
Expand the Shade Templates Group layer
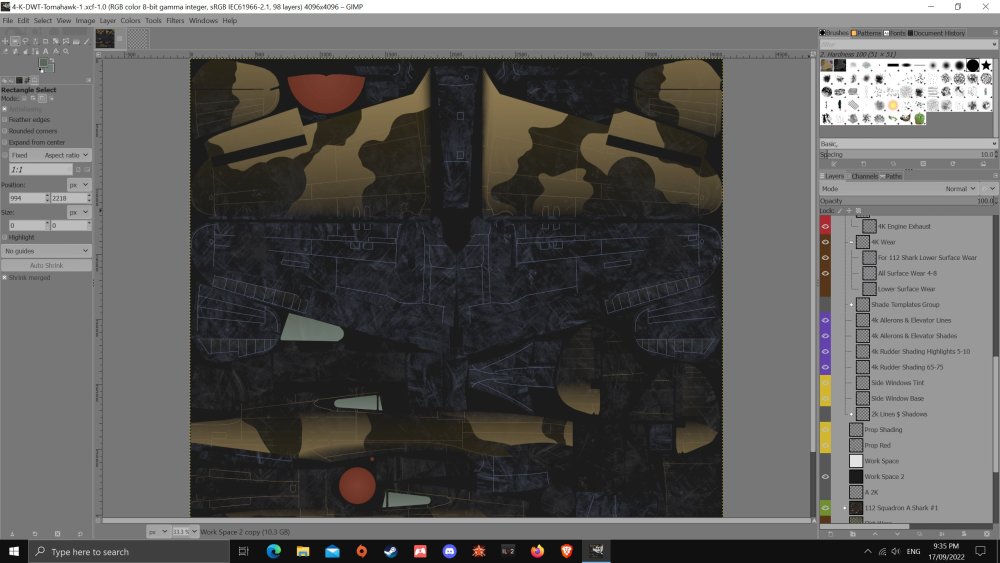point(851,304)
